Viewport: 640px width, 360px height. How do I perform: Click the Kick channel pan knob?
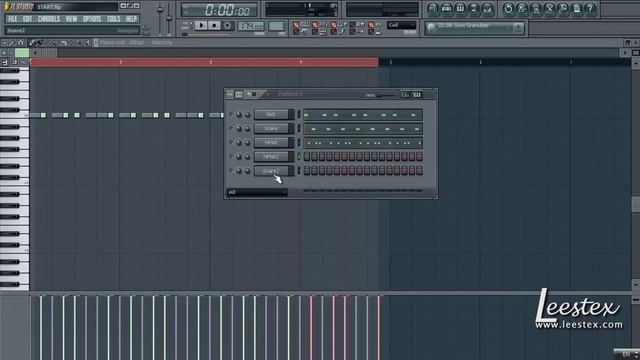pyautogui.click(x=239, y=115)
